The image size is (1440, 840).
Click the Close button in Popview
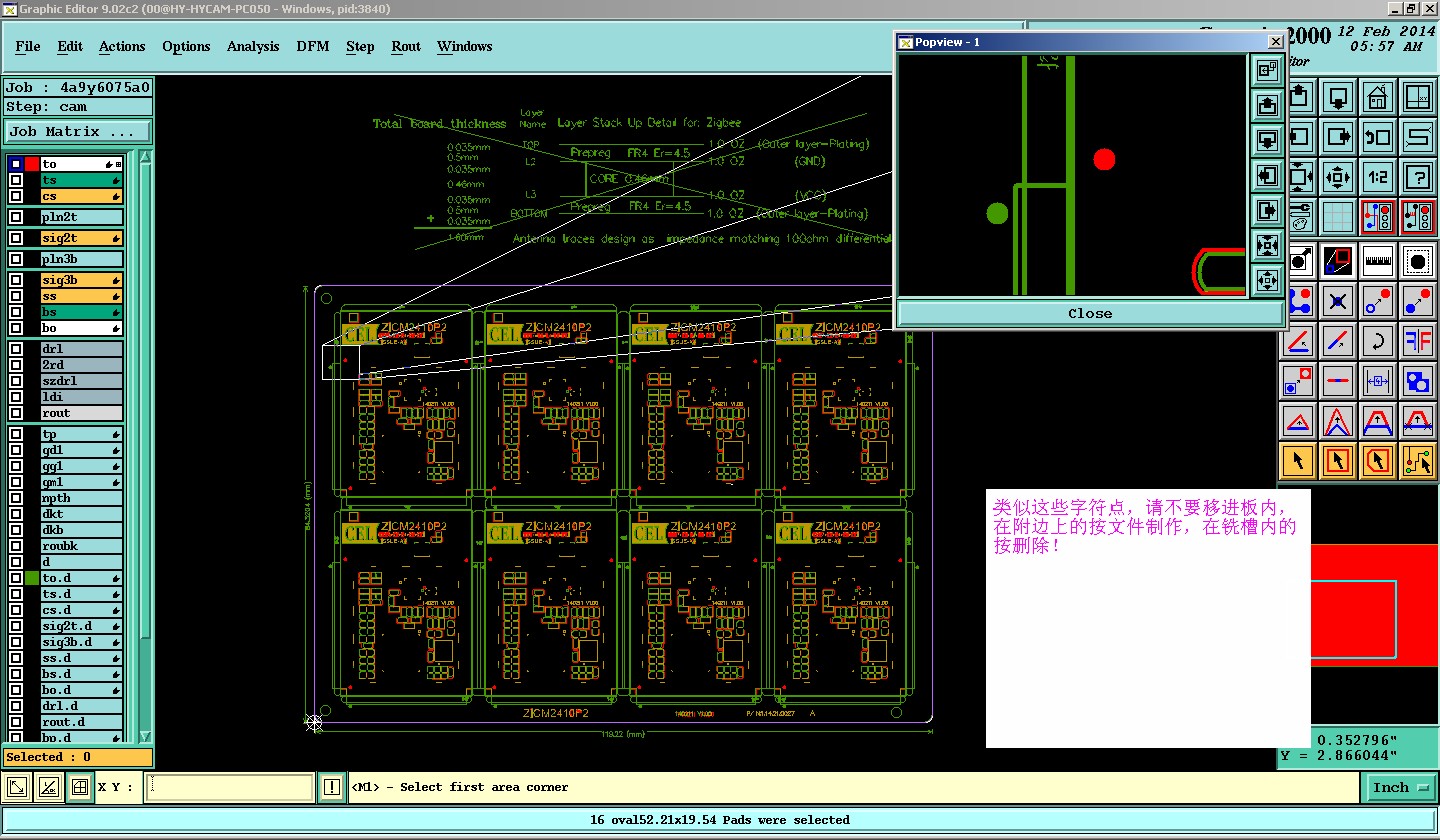[1090, 313]
